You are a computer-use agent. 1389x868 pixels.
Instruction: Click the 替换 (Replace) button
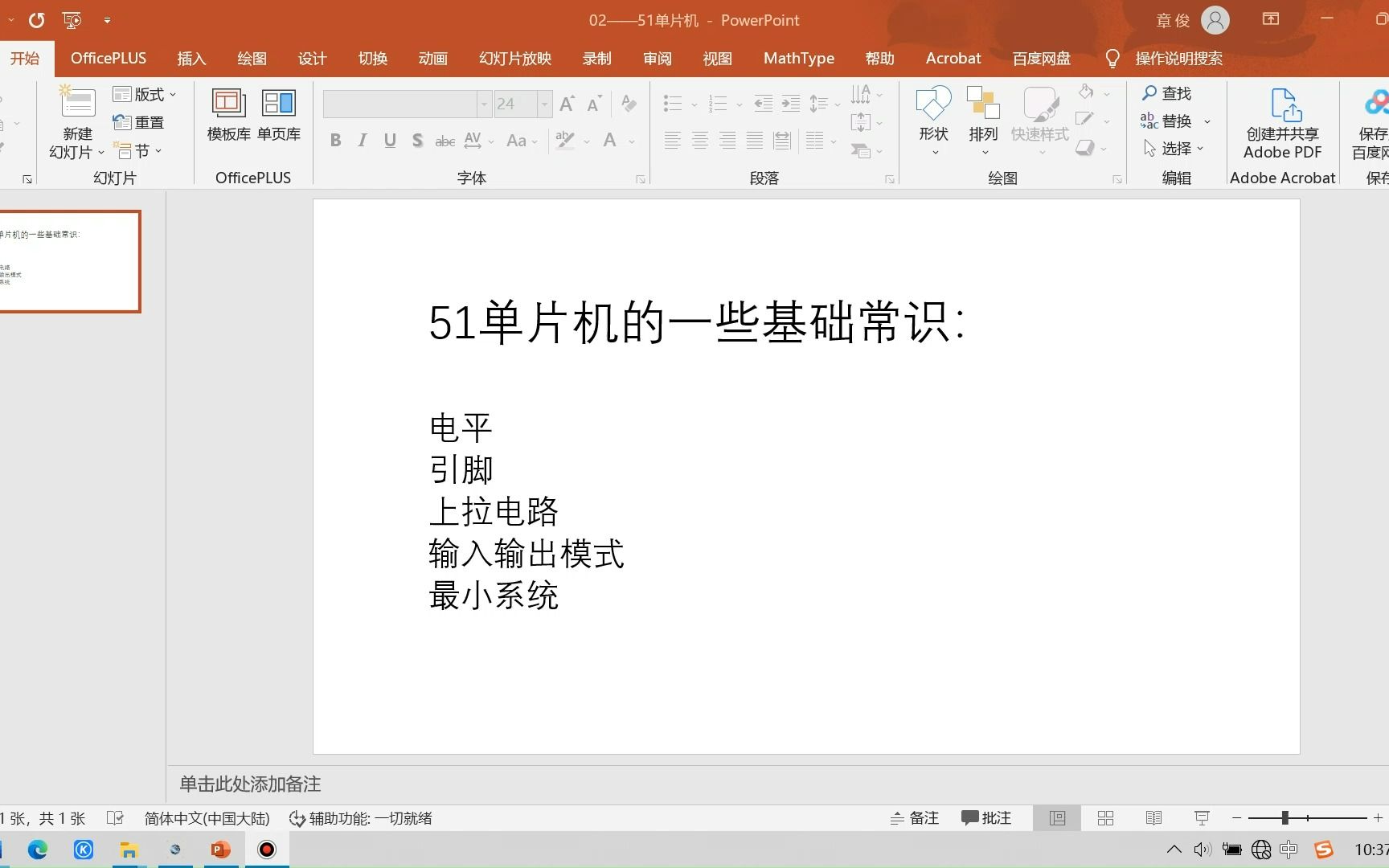coord(1174,121)
